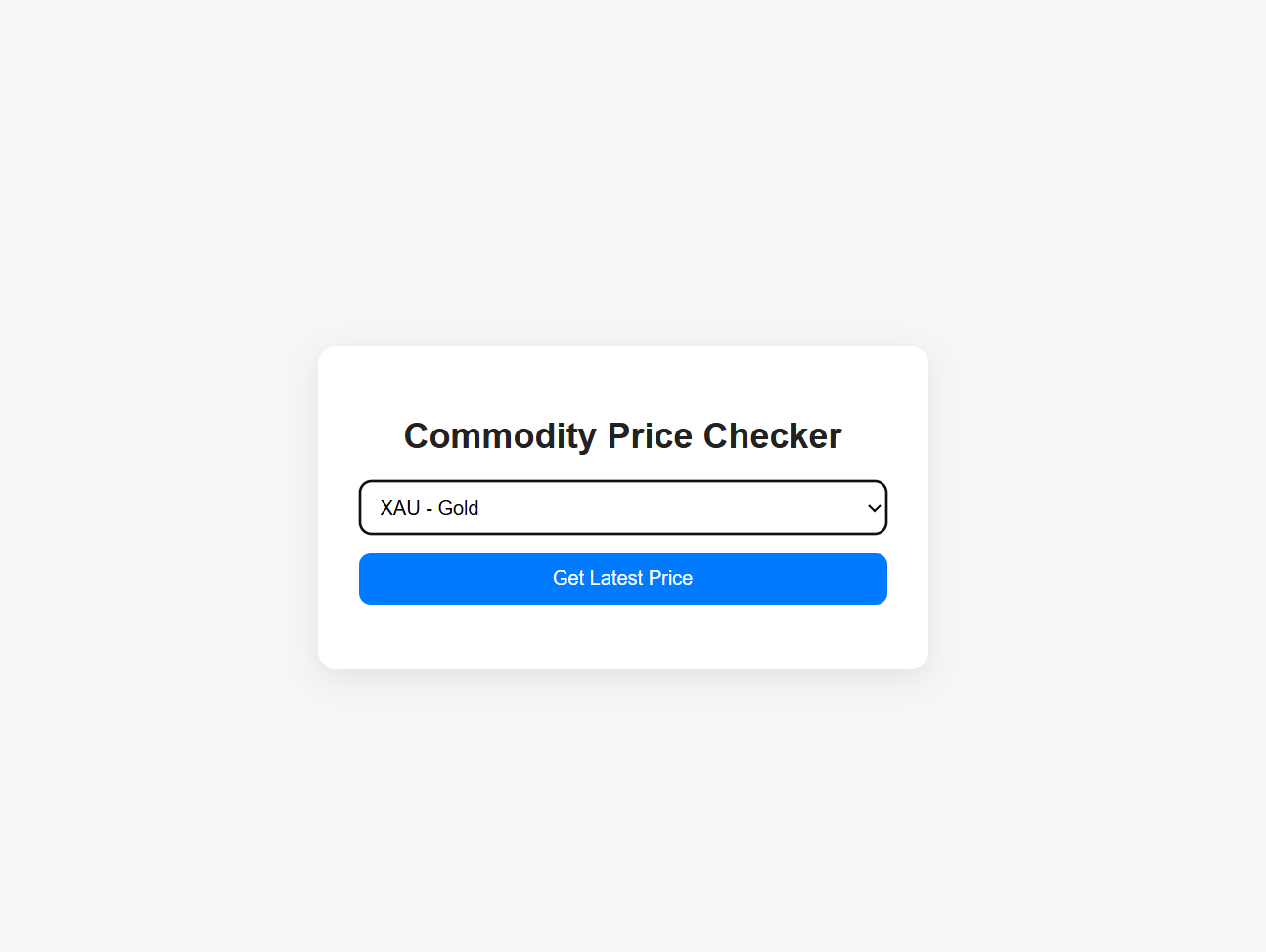Image resolution: width=1266 pixels, height=952 pixels.
Task: Click "XAU" symbol code in the selector
Action: tap(400, 508)
